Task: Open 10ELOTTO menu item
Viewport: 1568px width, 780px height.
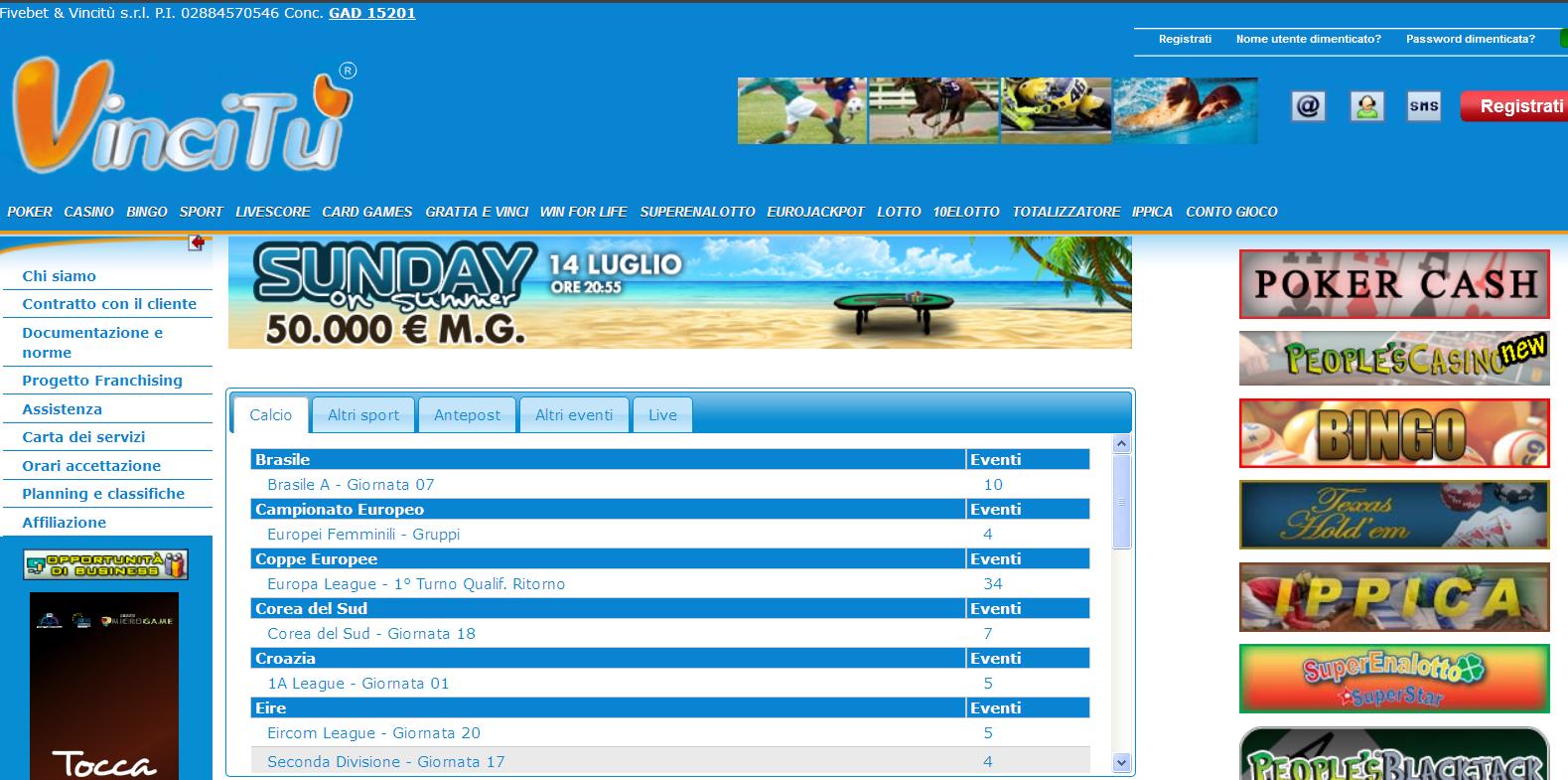Action: (x=966, y=212)
